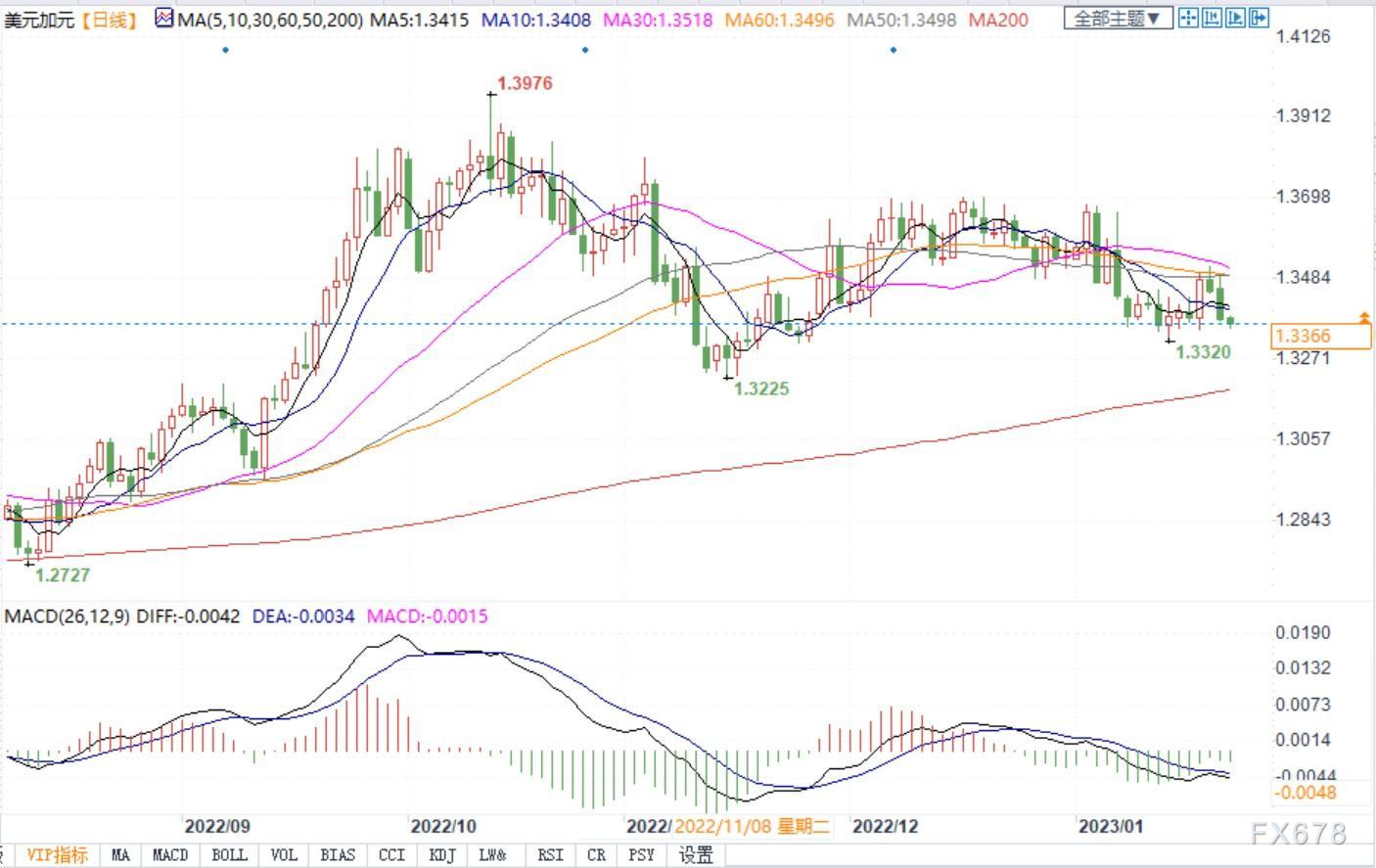Click the rightmost arrow-to-edge toolbar icon
The height and width of the screenshot is (868, 1376).
pyautogui.click(x=1259, y=18)
